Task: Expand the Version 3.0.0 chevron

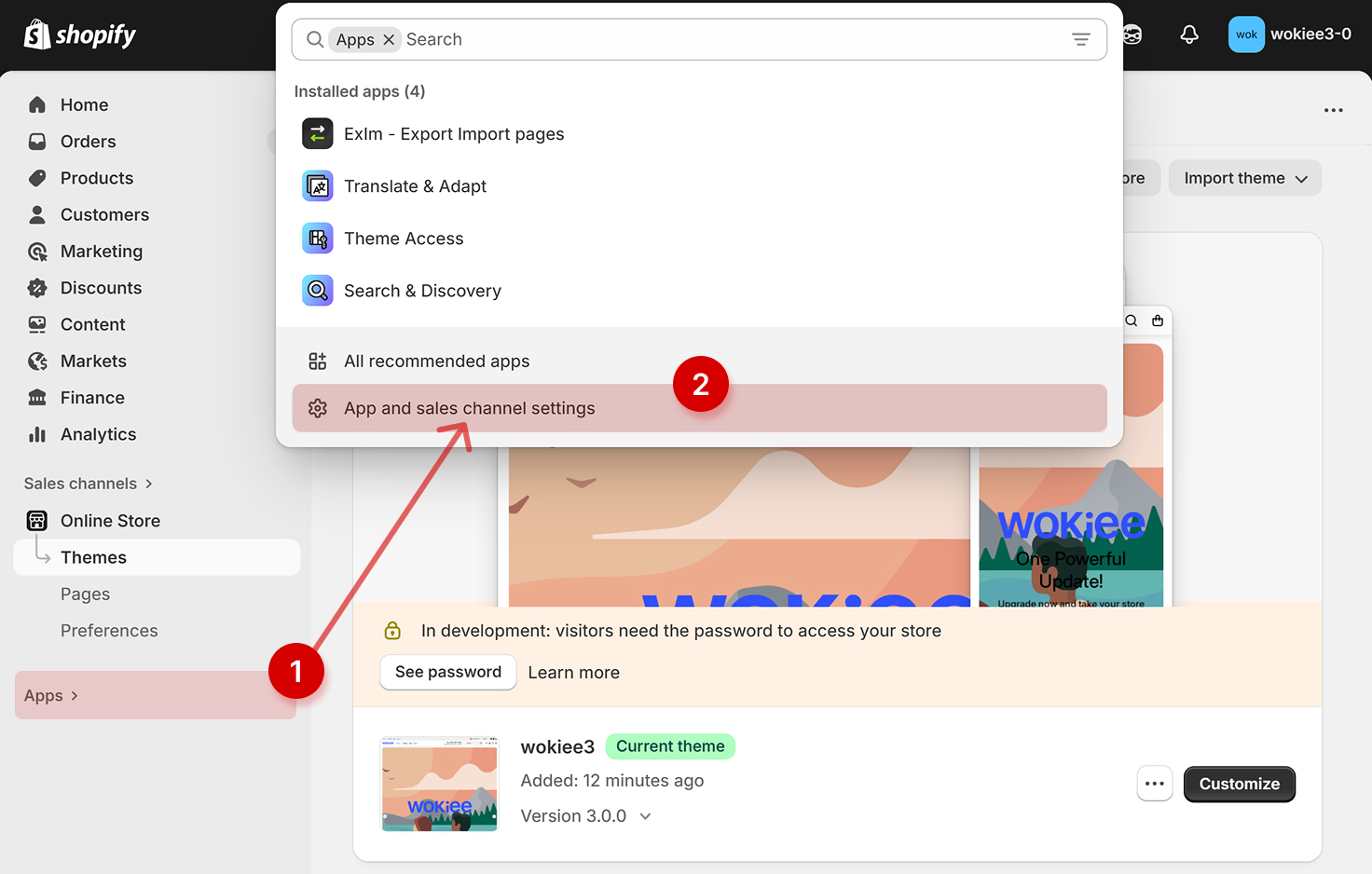Action: point(645,816)
